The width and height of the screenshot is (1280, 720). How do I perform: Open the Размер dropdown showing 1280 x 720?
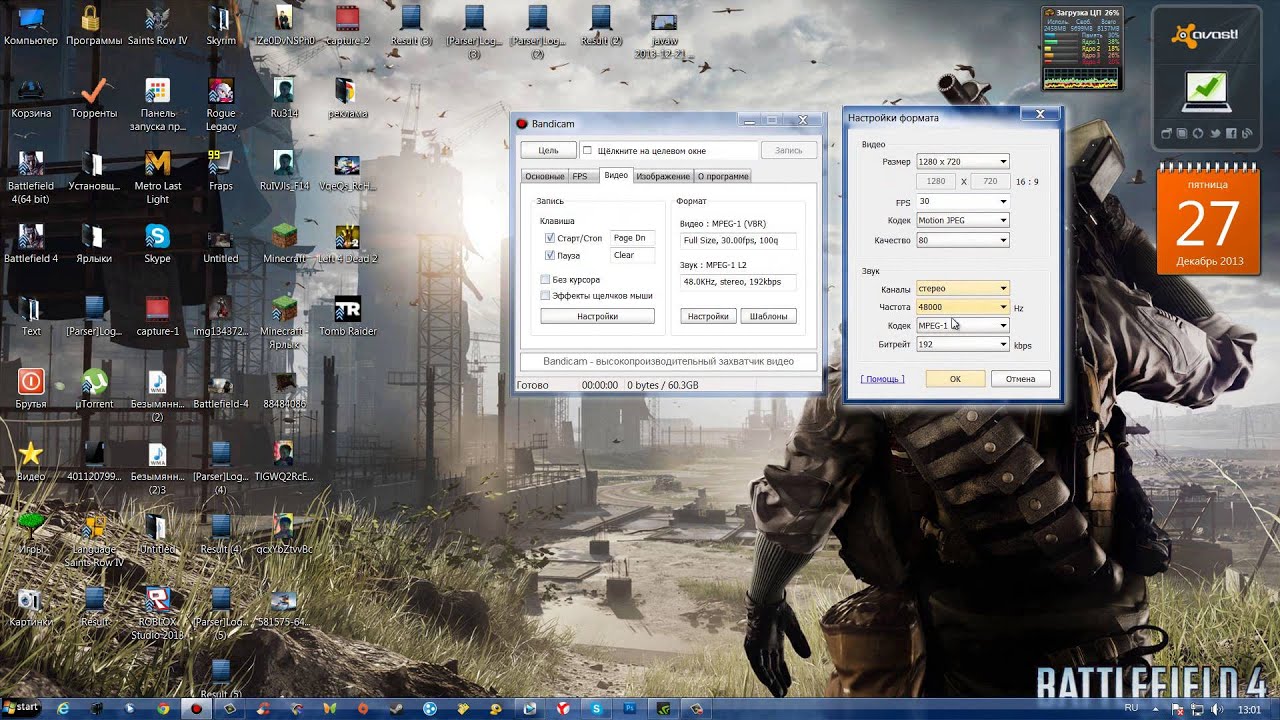click(x=963, y=161)
